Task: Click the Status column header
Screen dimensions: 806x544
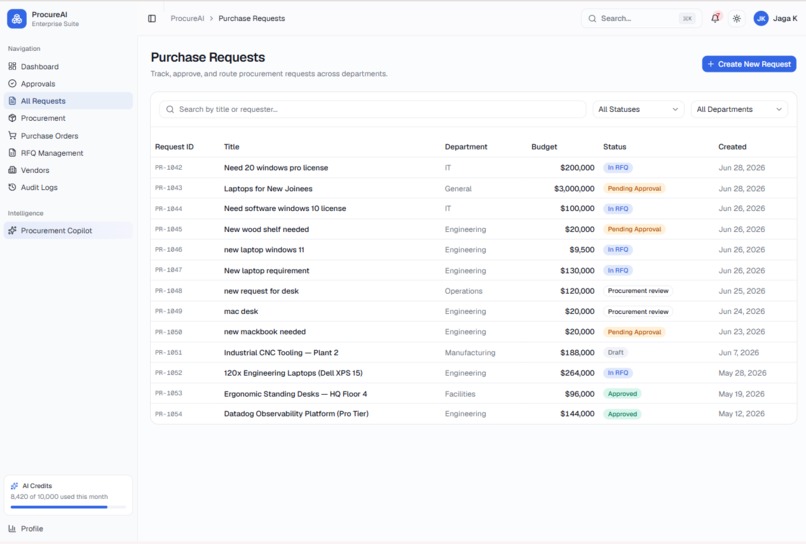Action: (614, 147)
